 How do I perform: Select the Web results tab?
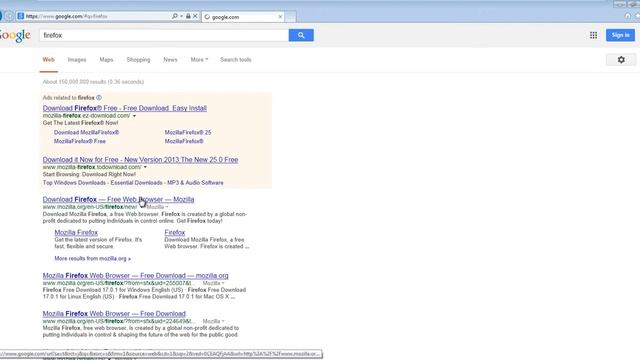(x=49, y=60)
